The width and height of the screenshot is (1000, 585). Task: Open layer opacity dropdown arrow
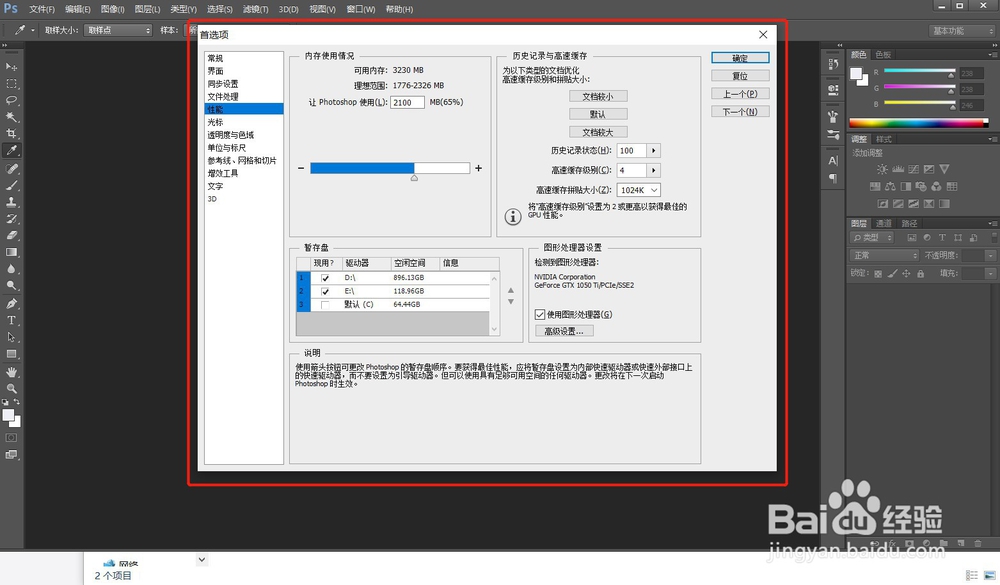(x=990, y=255)
